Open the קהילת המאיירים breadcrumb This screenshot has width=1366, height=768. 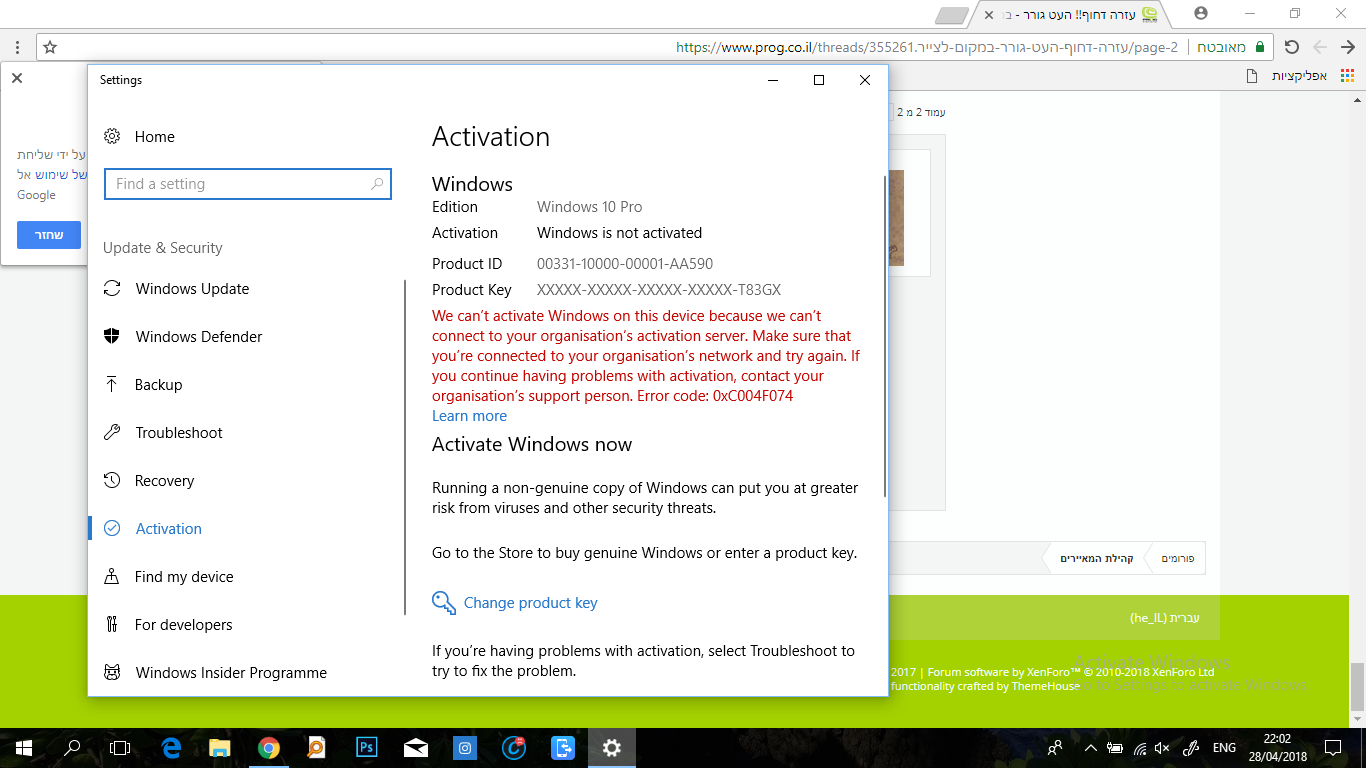[1097, 558]
